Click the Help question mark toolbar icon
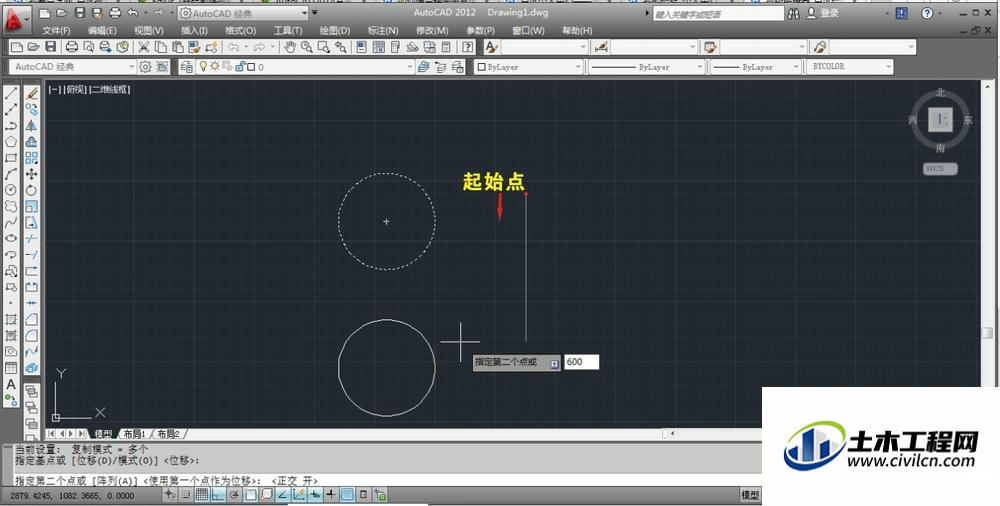This screenshot has width=1000, height=506. [468, 47]
